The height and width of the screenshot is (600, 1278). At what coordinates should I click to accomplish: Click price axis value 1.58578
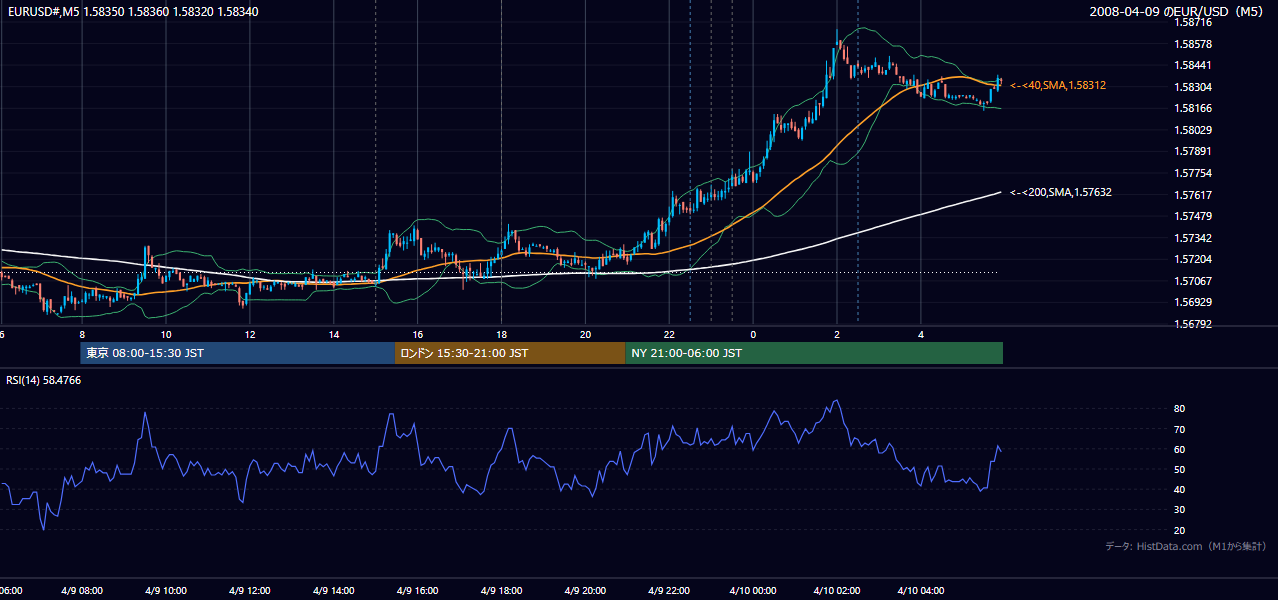point(1194,44)
